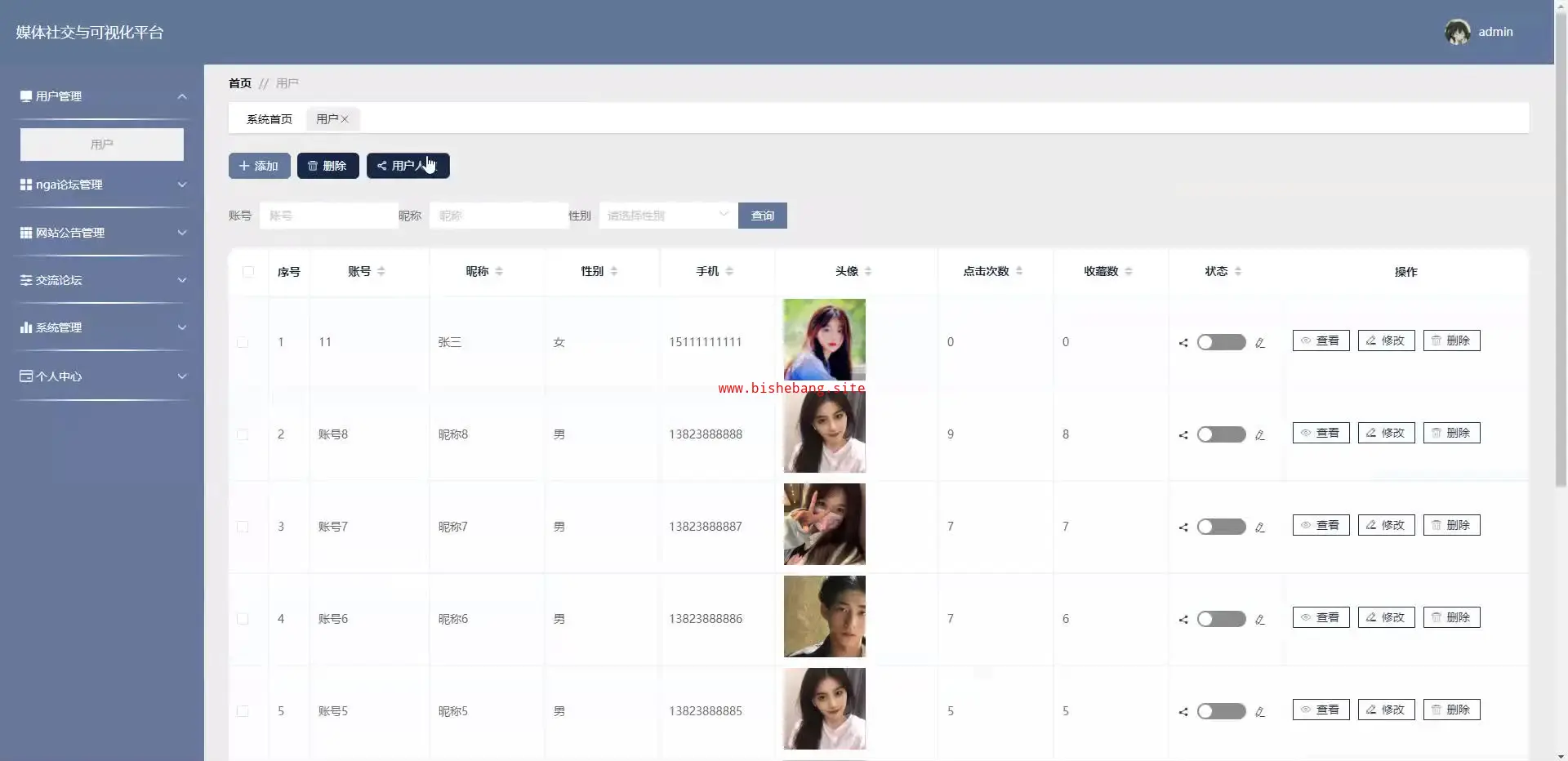Click the sort arrows on 账号 column header
1568x761 pixels.
tap(381, 271)
